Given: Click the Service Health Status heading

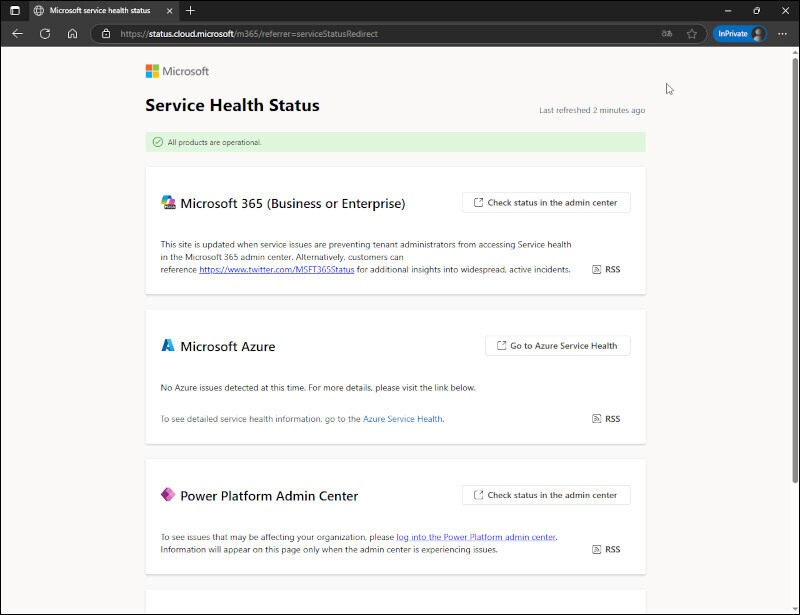Looking at the screenshot, I should pos(233,105).
